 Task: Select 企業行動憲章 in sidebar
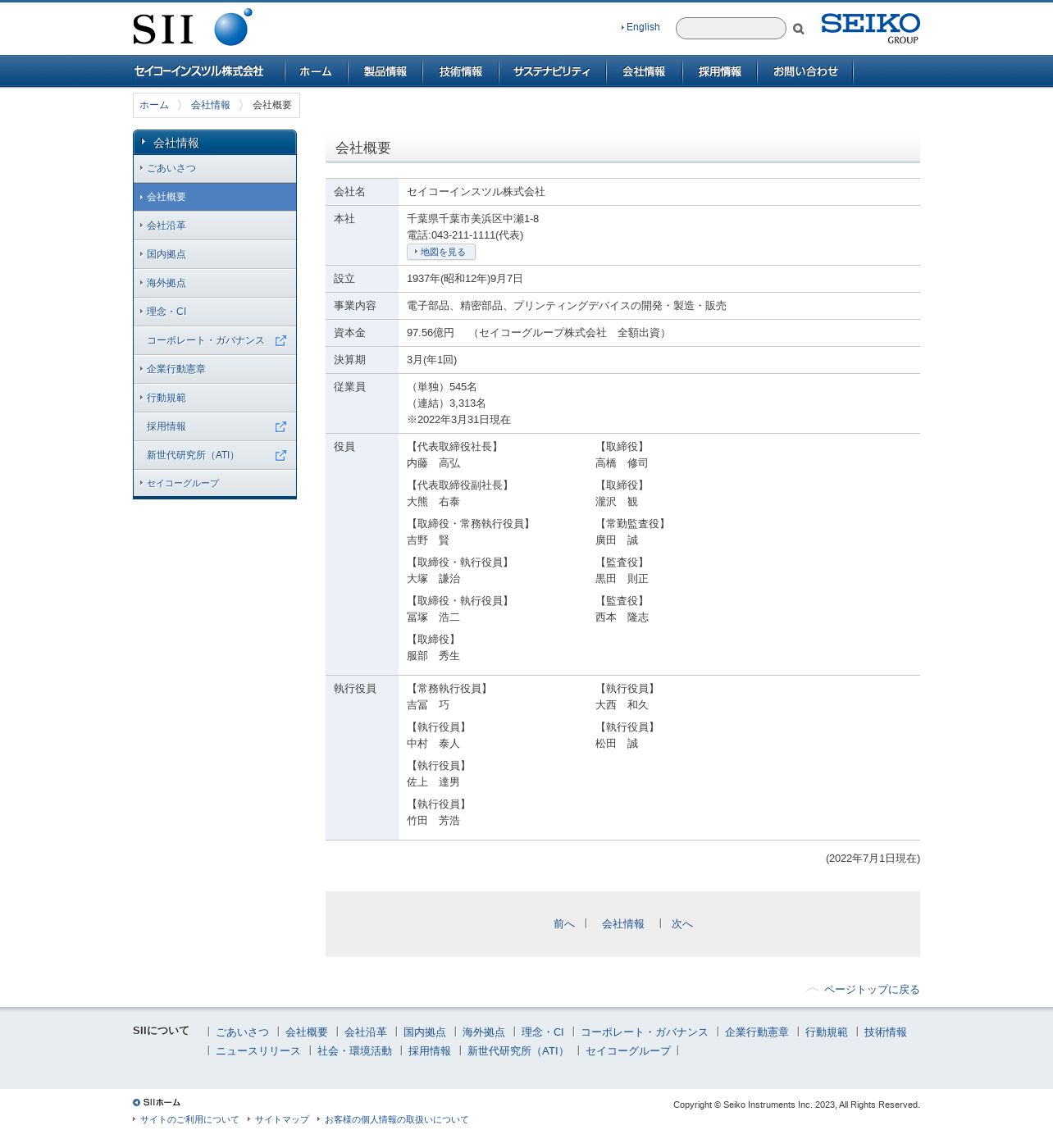(x=215, y=369)
